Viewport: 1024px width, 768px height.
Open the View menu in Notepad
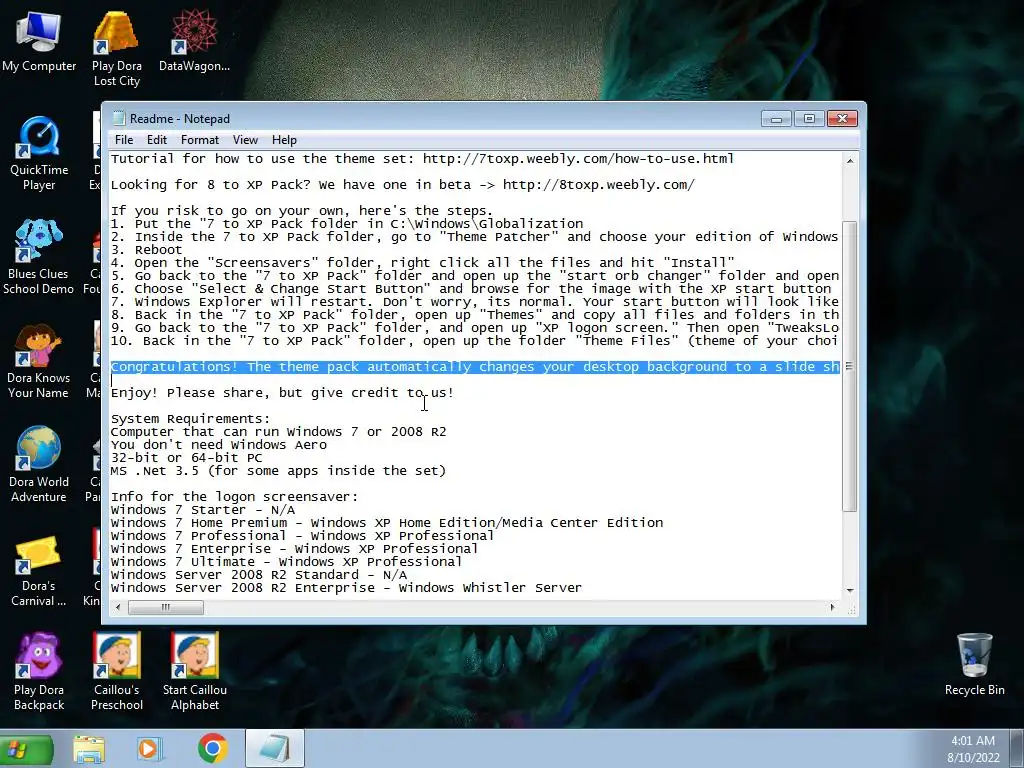click(246, 140)
